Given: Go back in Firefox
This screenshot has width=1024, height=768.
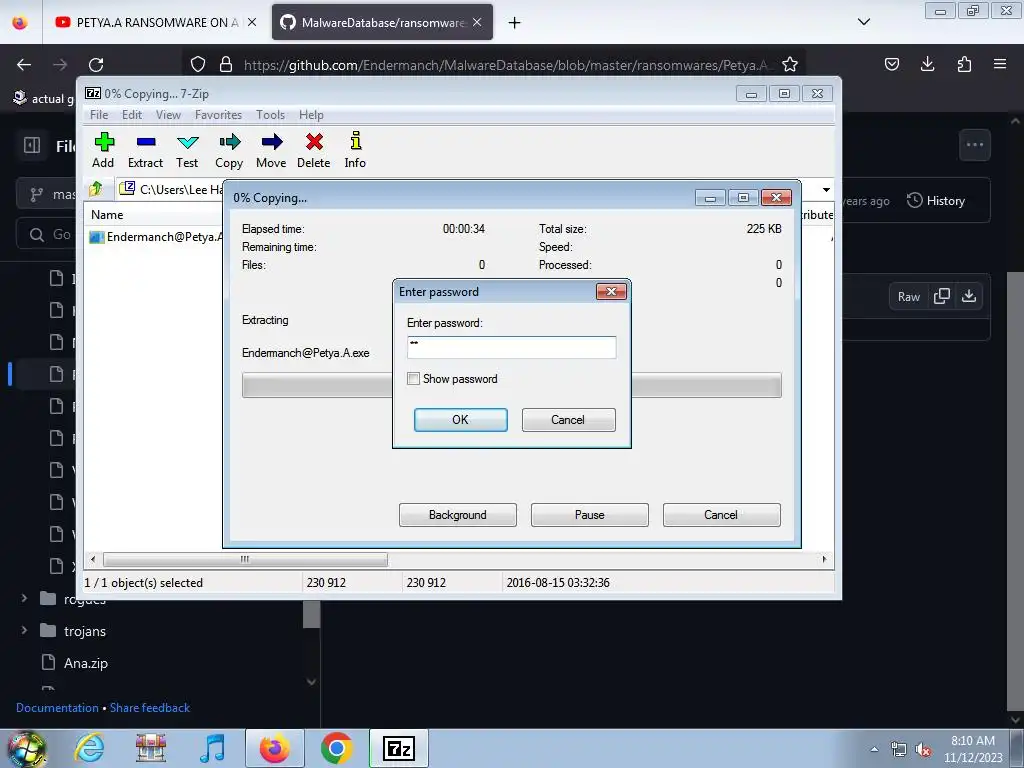Looking at the screenshot, I should pos(24,65).
